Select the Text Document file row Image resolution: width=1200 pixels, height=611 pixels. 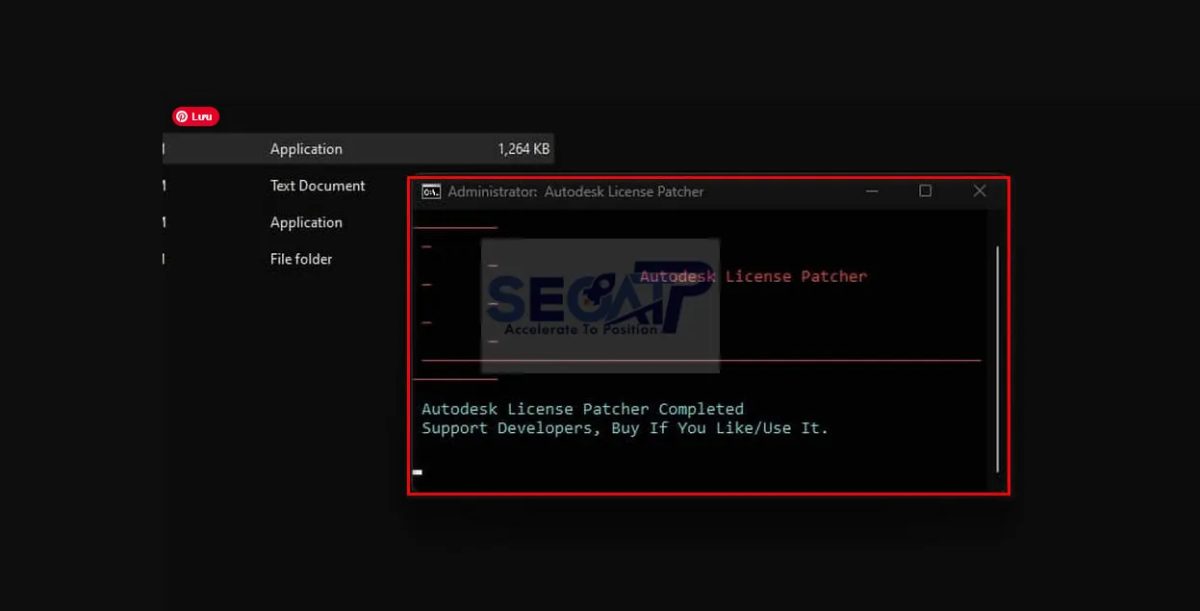(317, 186)
